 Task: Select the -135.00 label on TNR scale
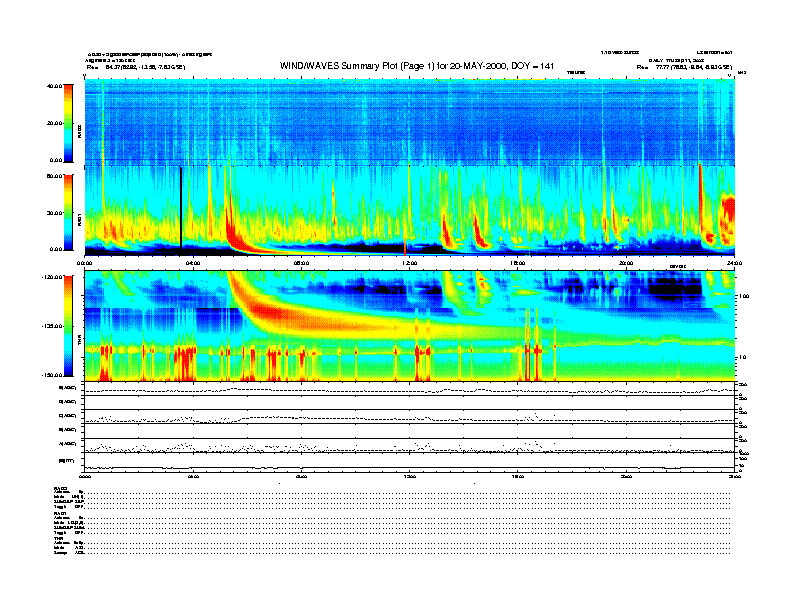click(52, 326)
